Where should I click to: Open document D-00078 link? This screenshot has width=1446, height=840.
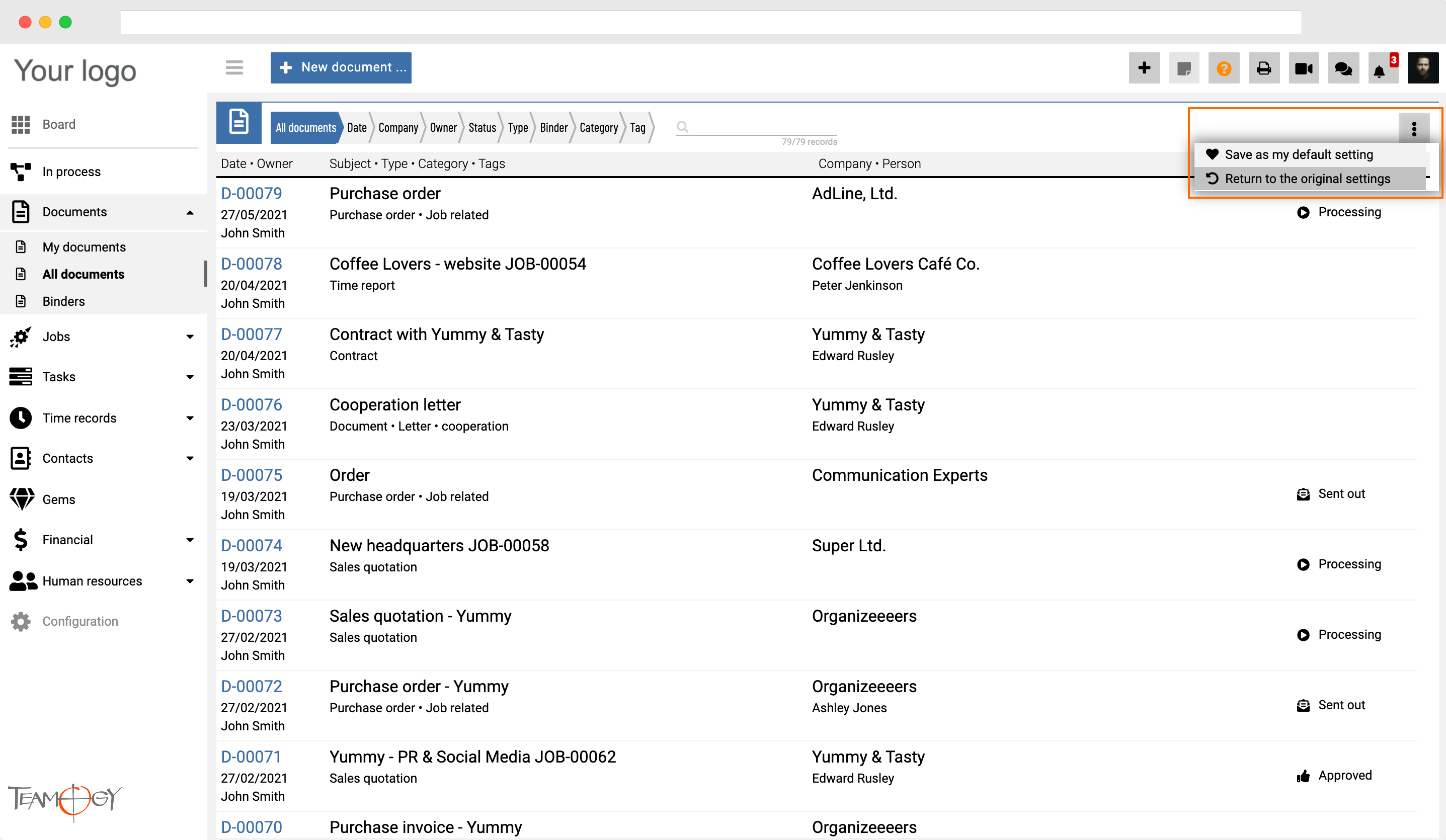(x=252, y=264)
